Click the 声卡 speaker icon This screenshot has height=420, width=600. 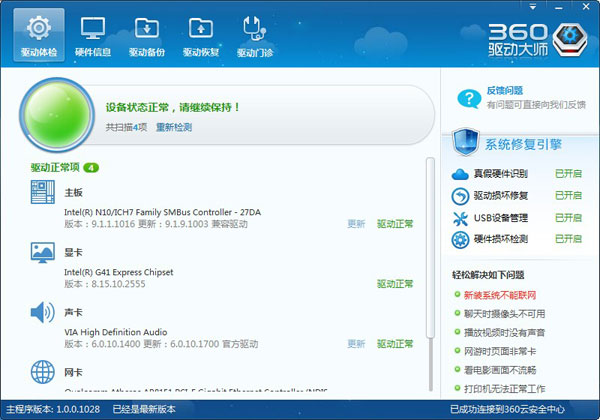coord(42,312)
